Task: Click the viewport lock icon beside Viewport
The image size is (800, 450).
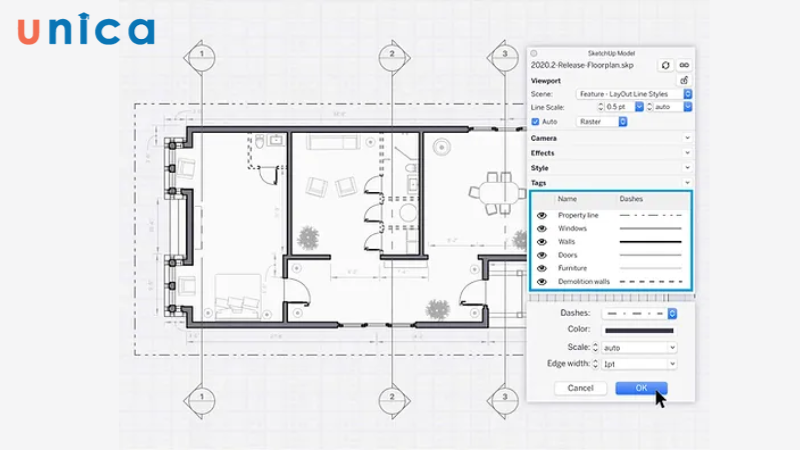Action: click(684, 80)
